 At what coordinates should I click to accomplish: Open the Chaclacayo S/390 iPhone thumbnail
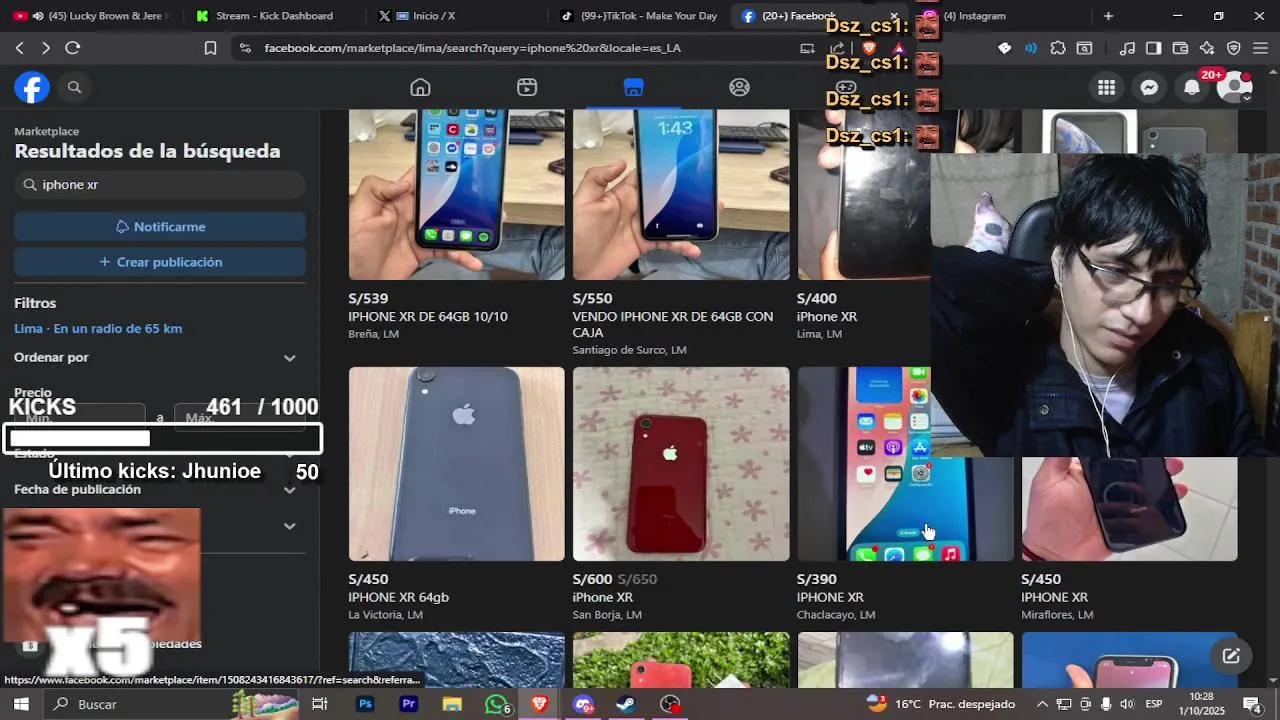(905, 464)
